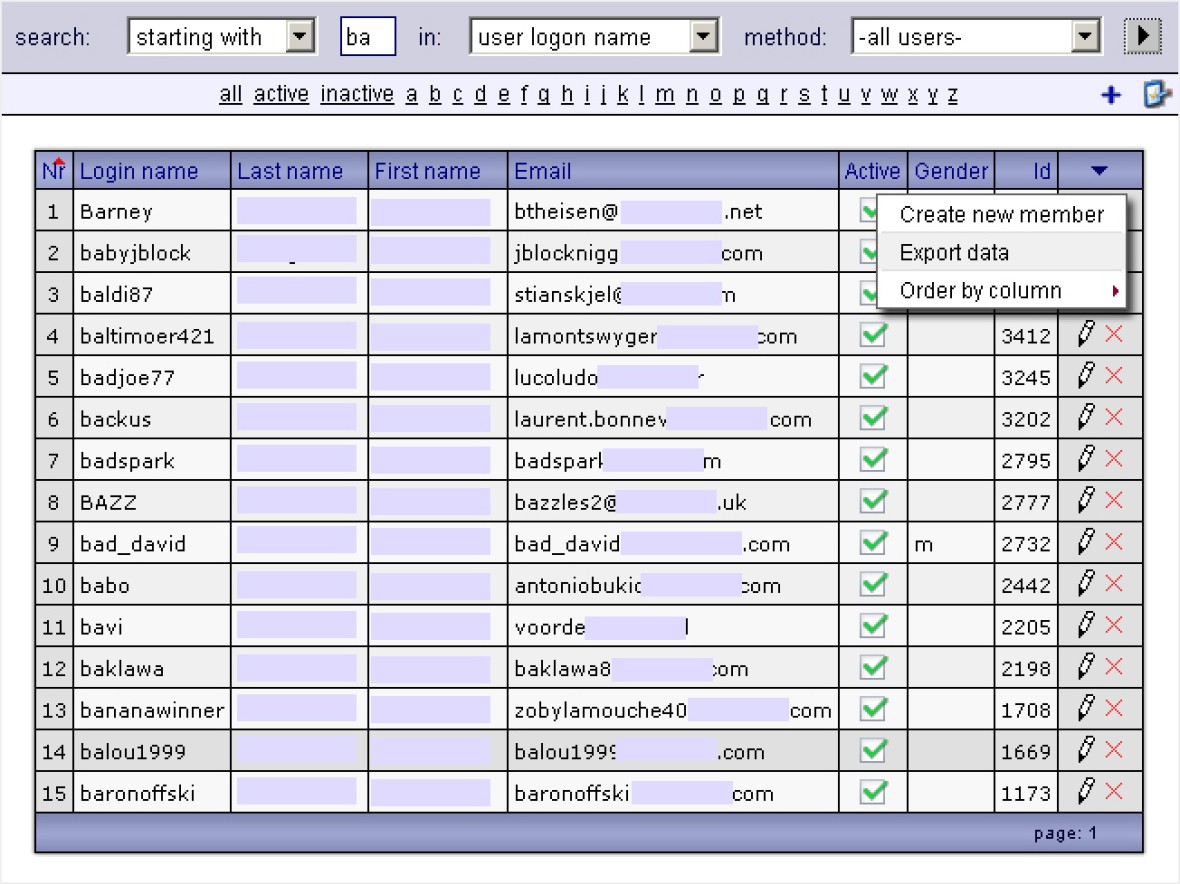The image size is (1180, 884).
Task: Delete user backus with the red X
Action: click(x=1113, y=418)
